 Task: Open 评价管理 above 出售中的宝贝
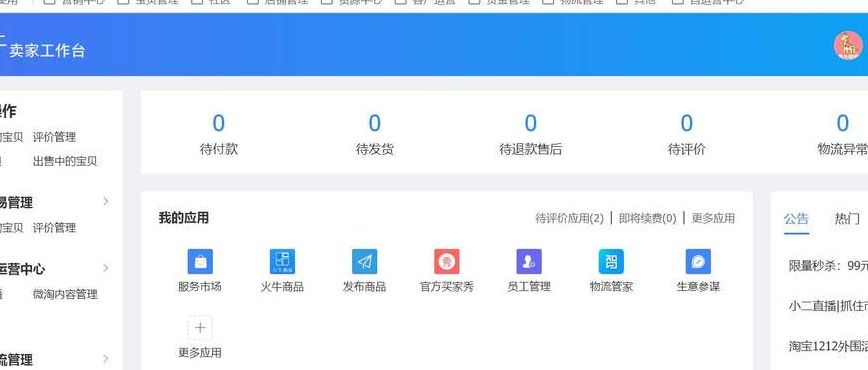pyautogui.click(x=54, y=137)
